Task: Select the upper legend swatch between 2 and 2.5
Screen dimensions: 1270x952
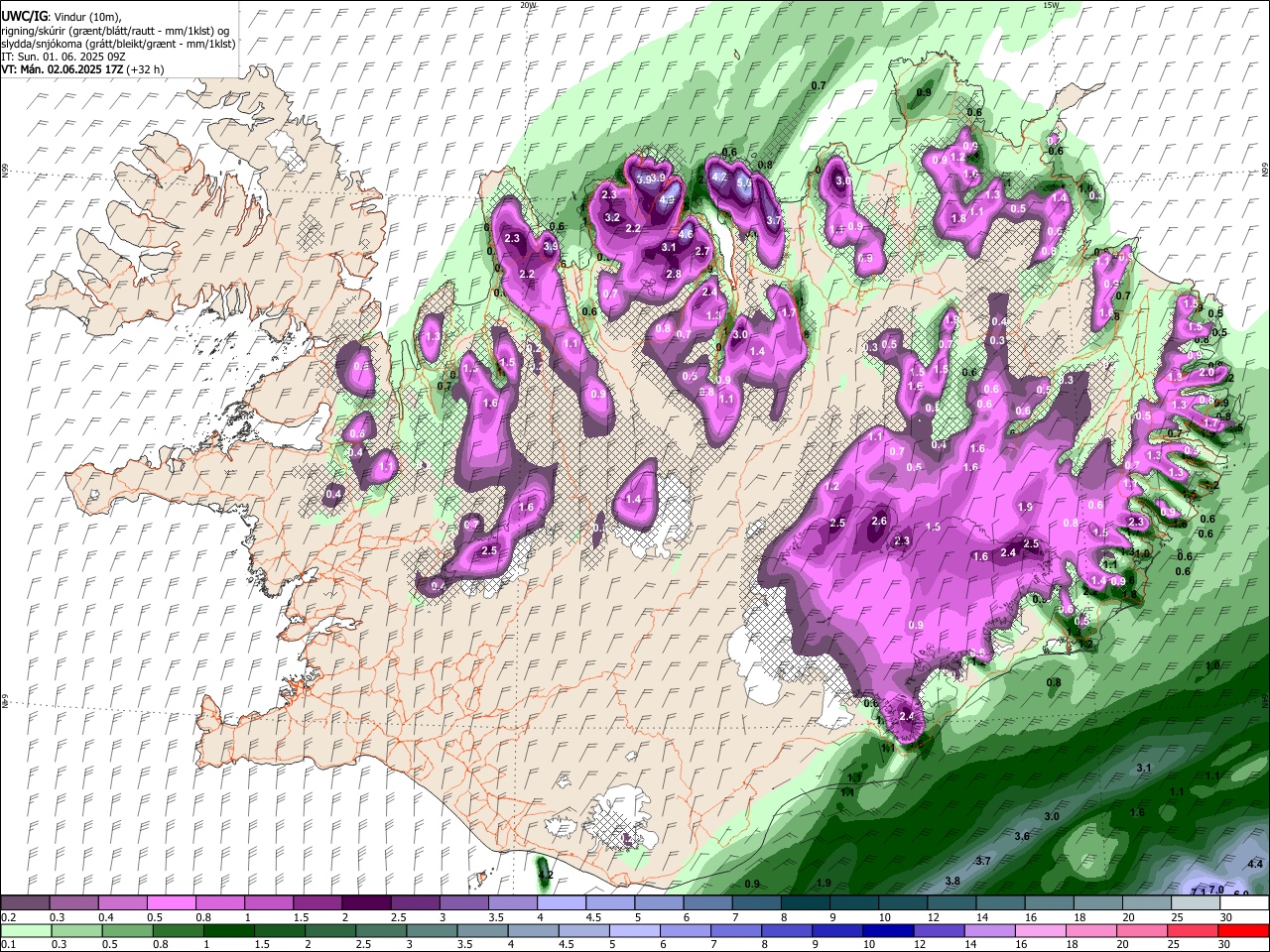Action: tap(366, 903)
